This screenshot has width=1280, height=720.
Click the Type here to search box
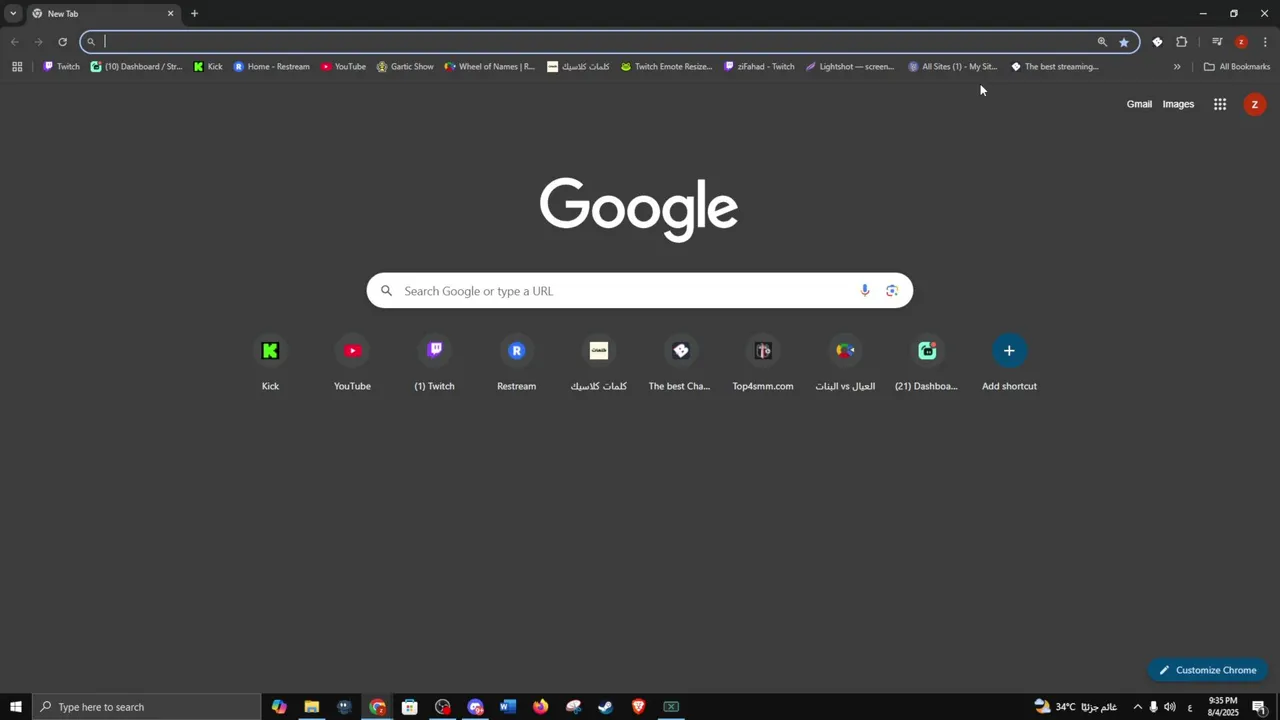(x=146, y=707)
